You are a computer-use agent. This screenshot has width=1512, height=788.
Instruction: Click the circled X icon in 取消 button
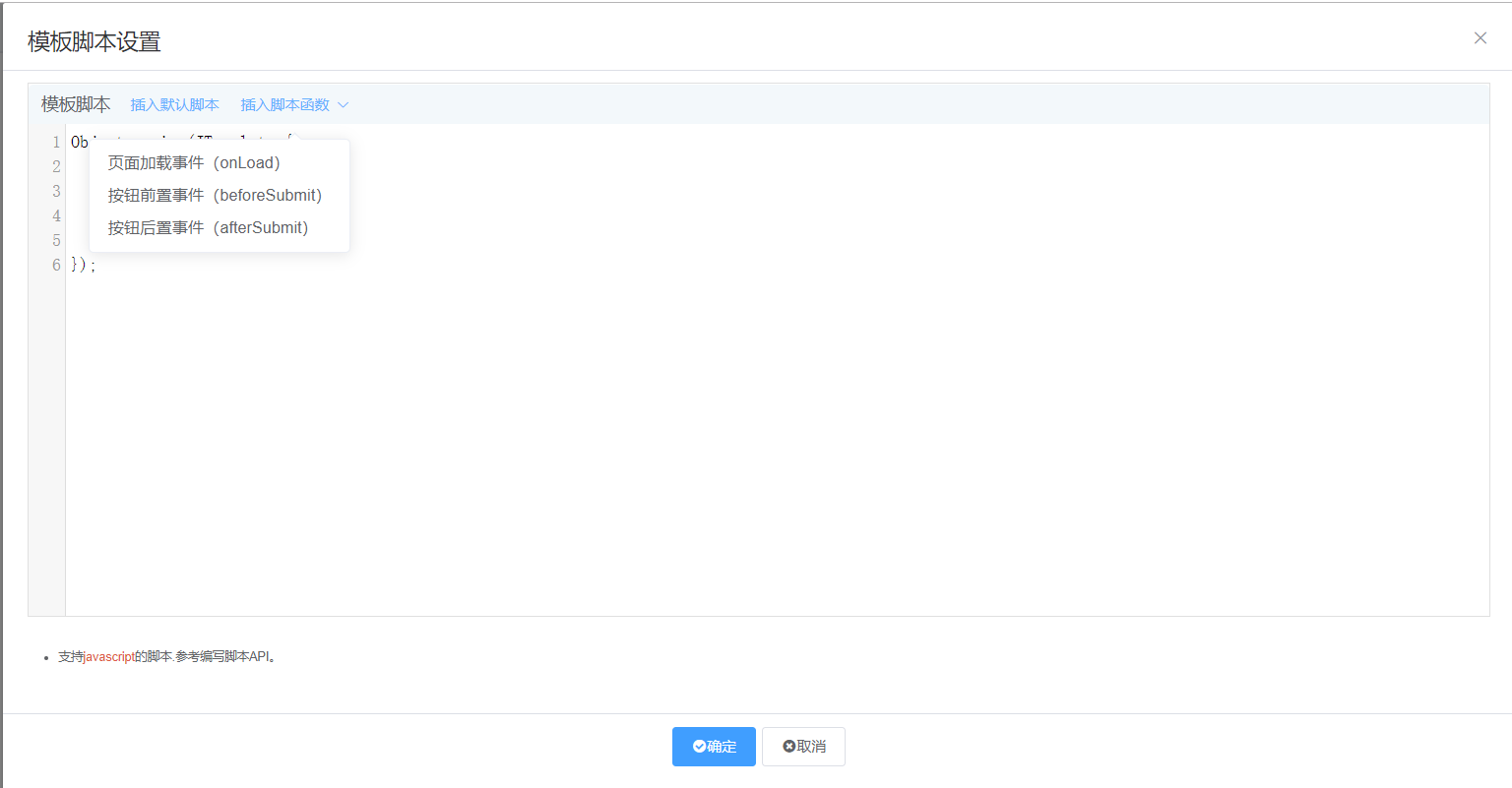tap(788, 747)
